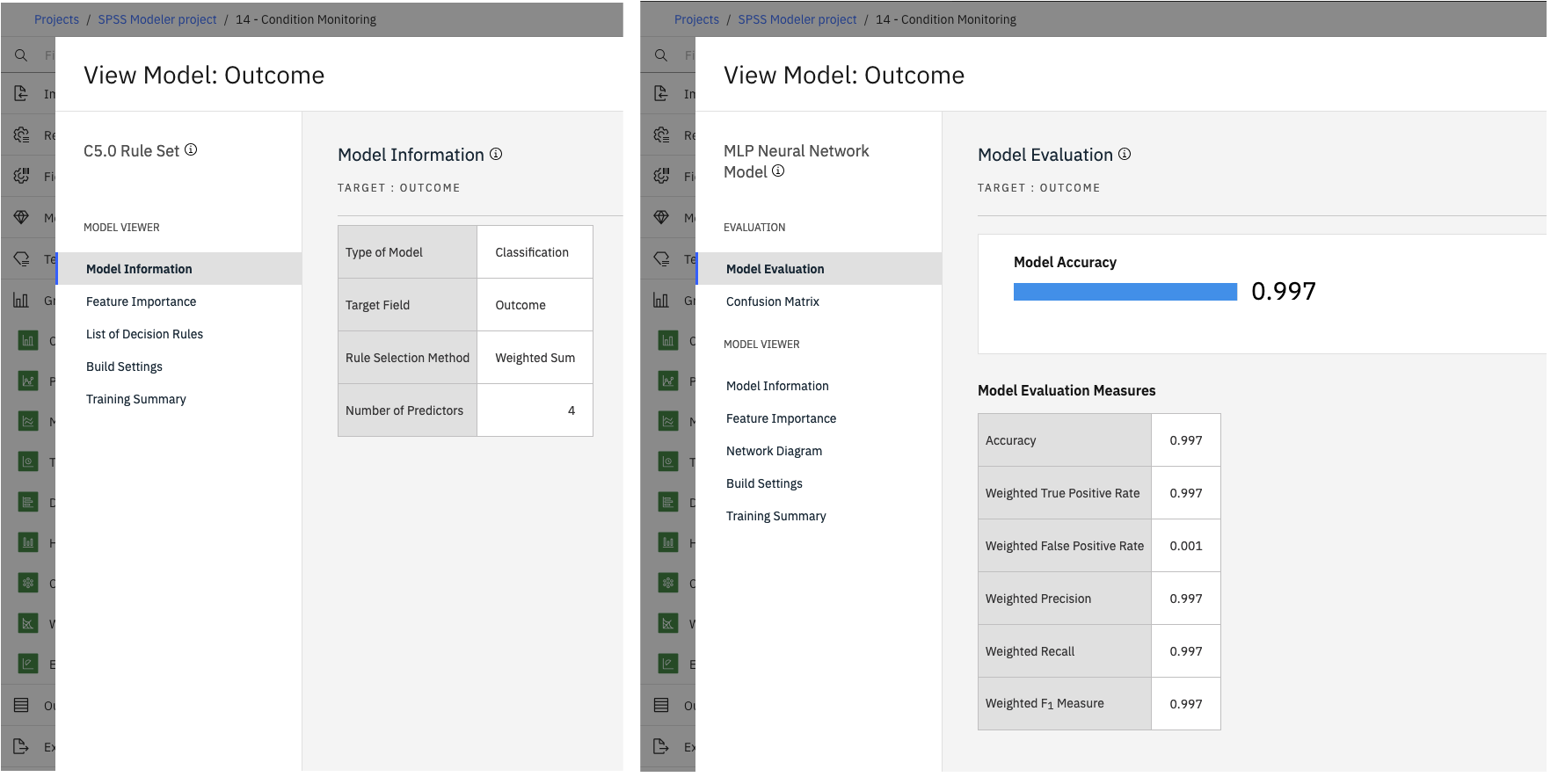The width and height of the screenshot is (1558, 784).
Task: Click info icon next to Model Evaluation heading
Action: pos(1125,154)
